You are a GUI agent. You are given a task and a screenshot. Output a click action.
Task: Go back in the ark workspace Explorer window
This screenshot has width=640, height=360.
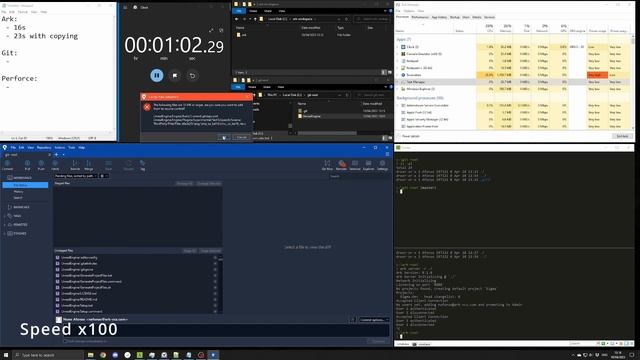[237, 19]
